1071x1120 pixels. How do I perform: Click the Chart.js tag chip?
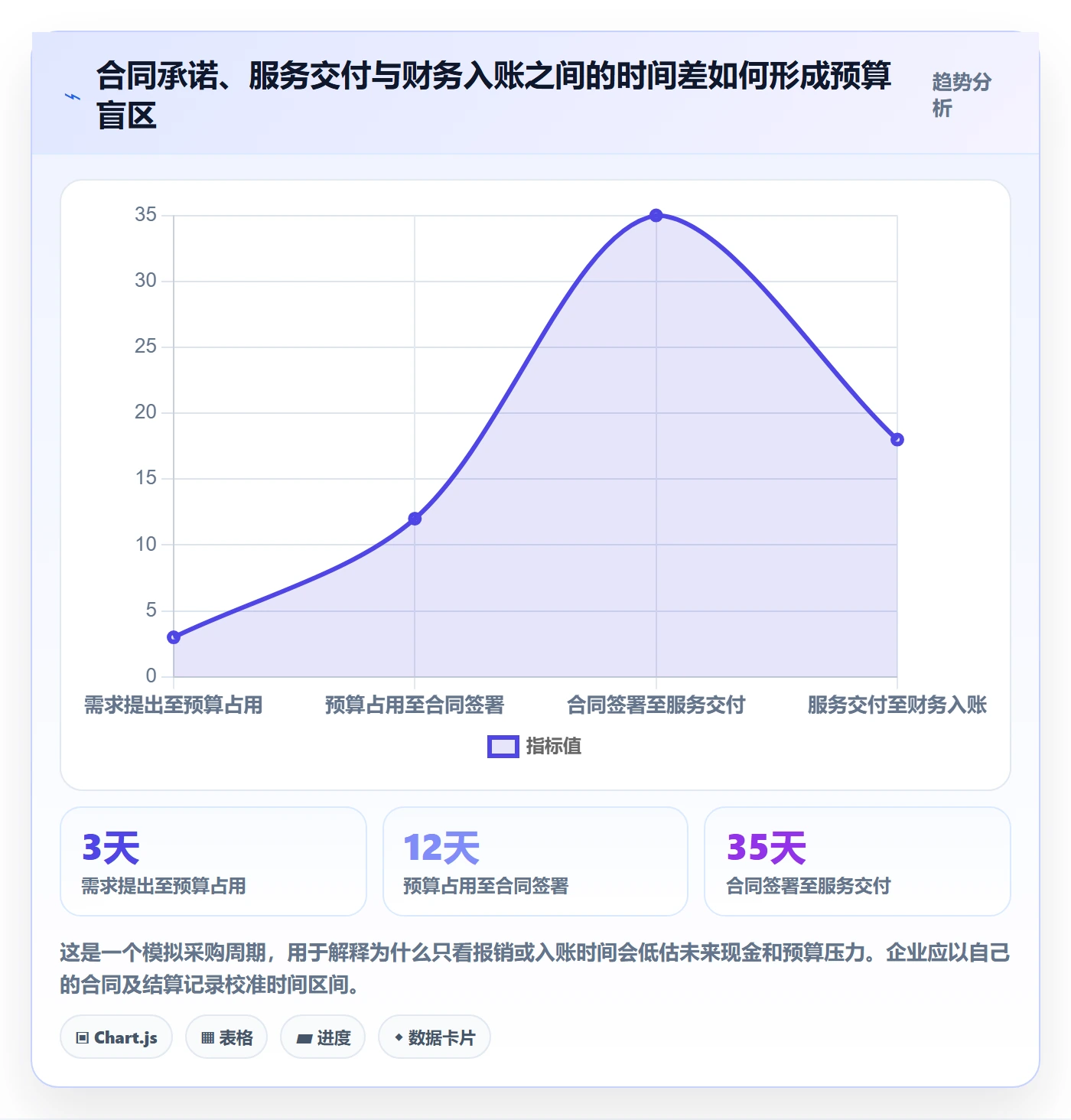116,1037
